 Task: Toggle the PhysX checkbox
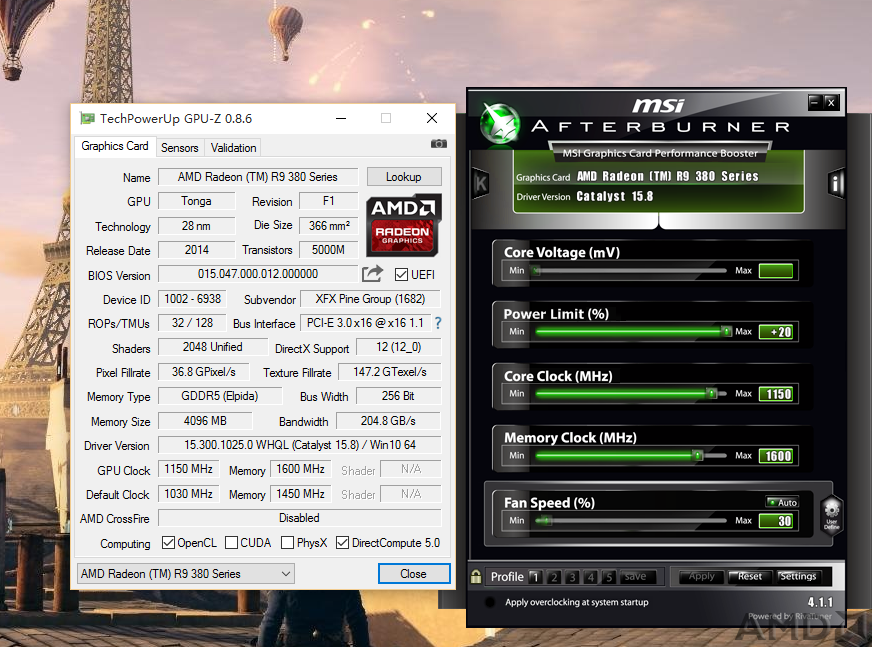point(288,542)
